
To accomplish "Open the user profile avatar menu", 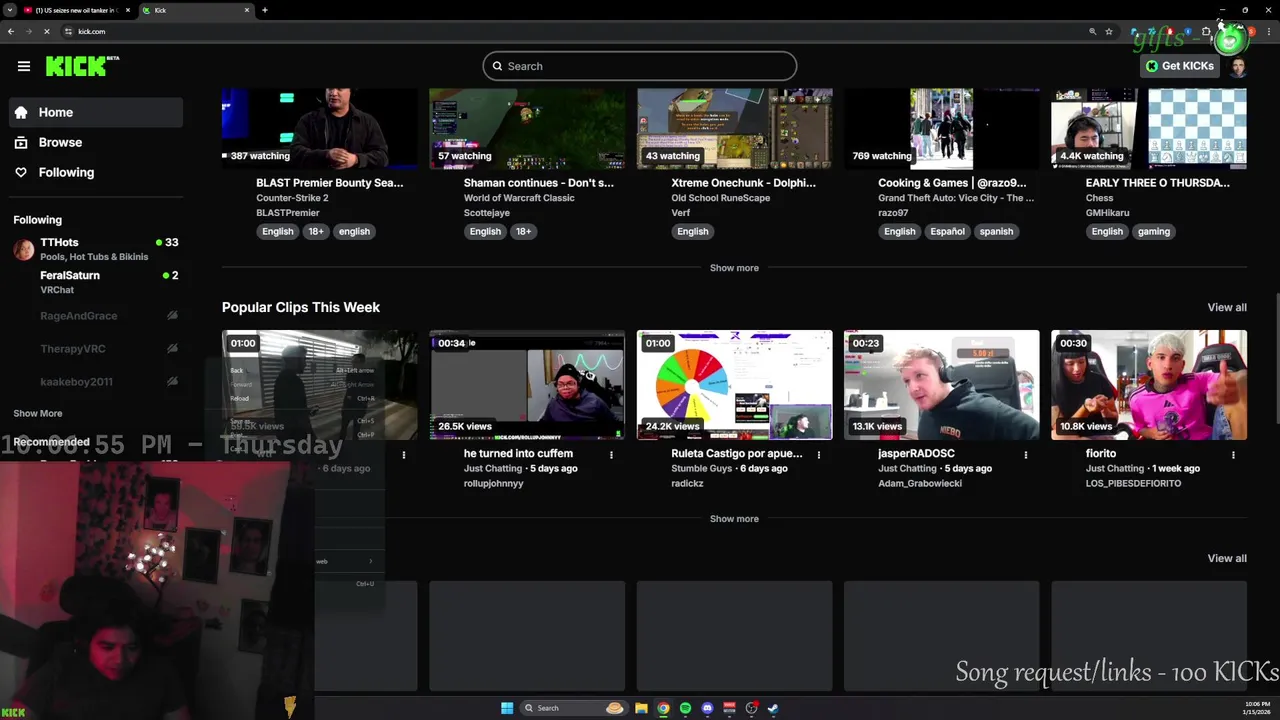I will pos(1238,66).
